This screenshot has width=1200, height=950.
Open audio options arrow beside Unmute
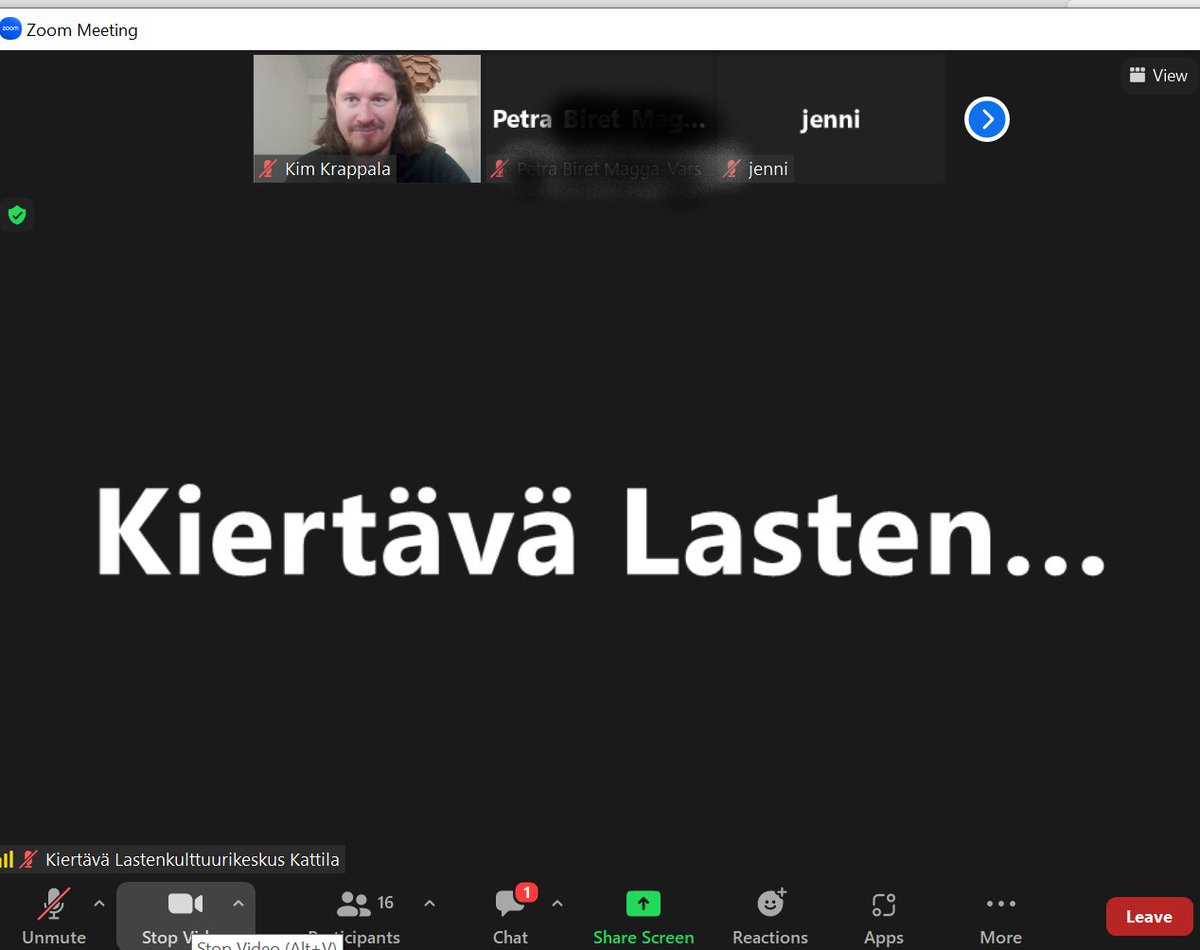99,904
